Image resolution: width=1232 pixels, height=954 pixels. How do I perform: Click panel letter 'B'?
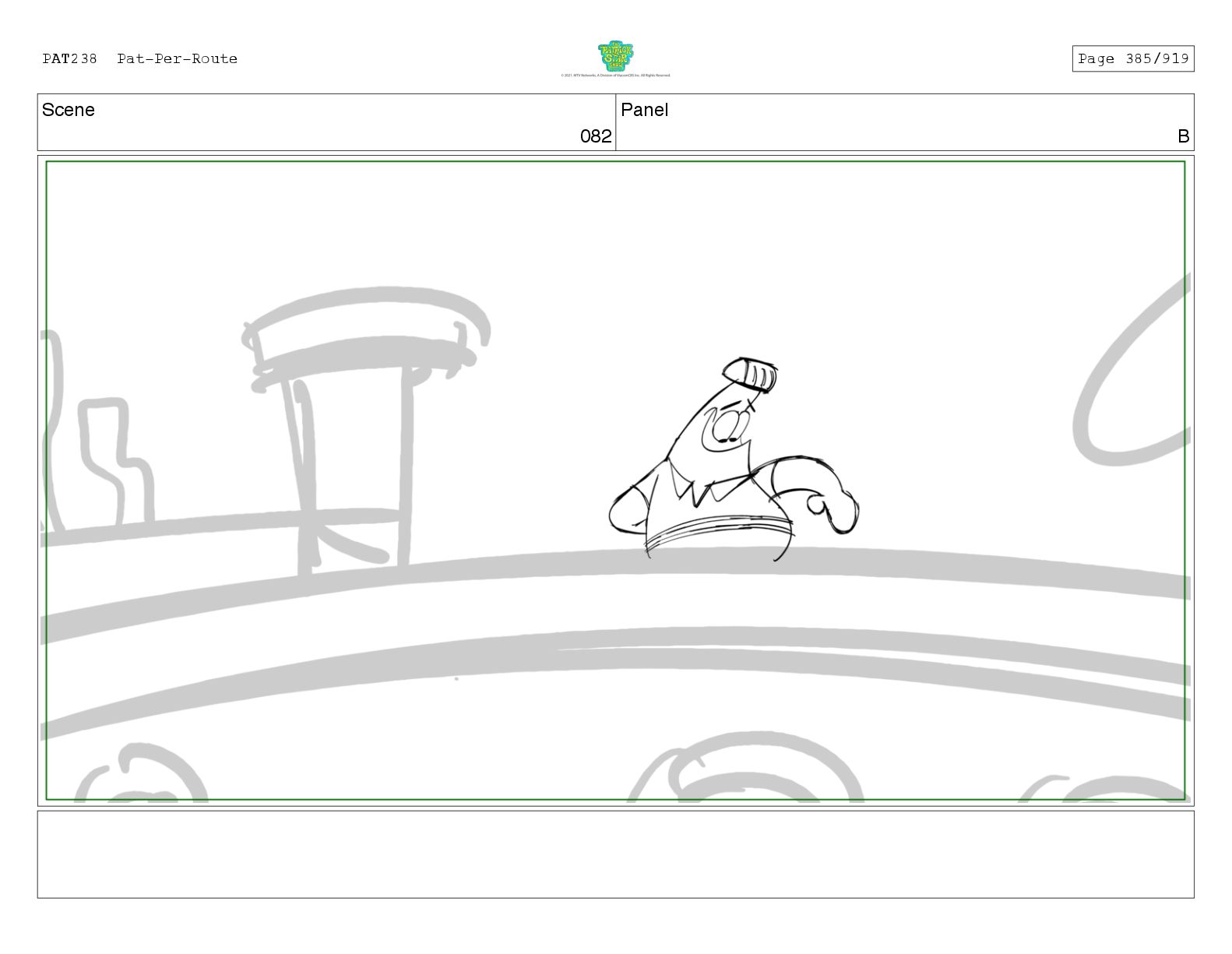pyautogui.click(x=1183, y=136)
